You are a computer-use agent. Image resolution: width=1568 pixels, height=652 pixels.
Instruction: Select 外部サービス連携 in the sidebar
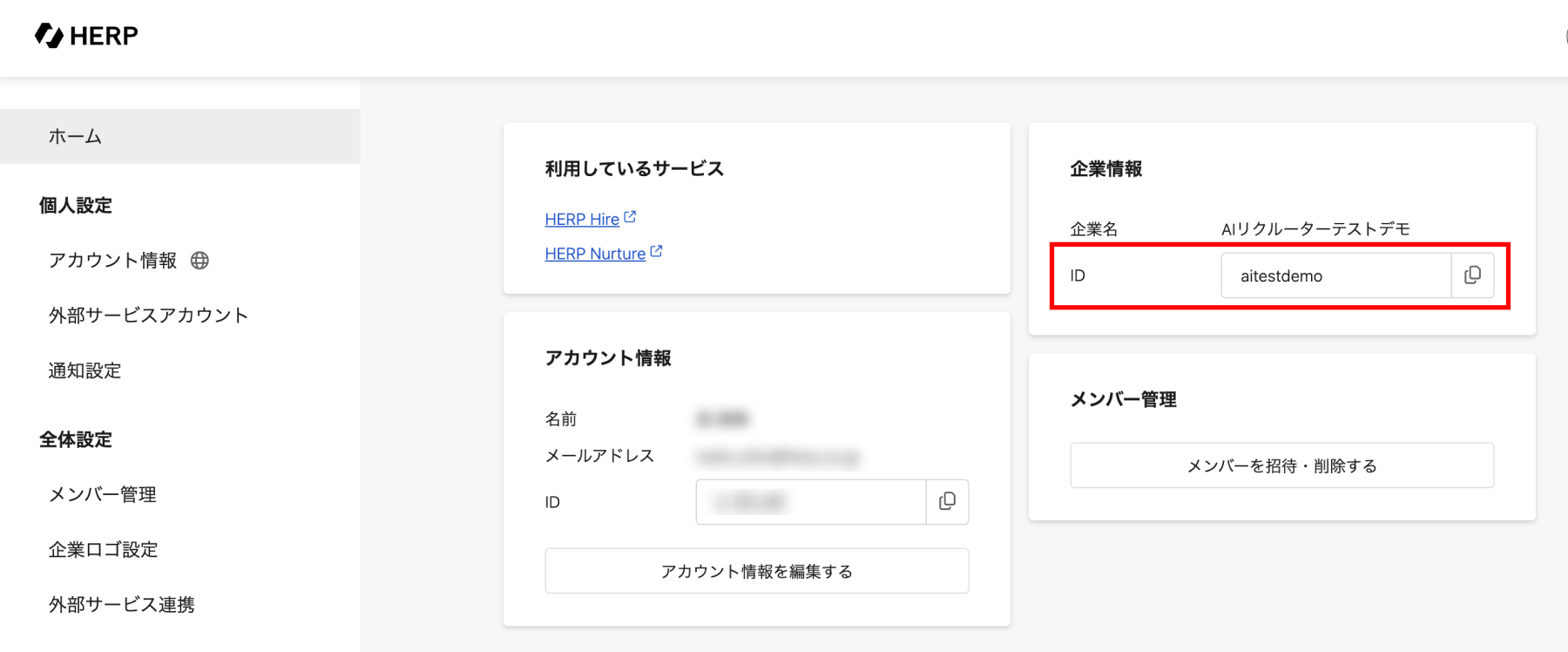pyautogui.click(x=121, y=605)
